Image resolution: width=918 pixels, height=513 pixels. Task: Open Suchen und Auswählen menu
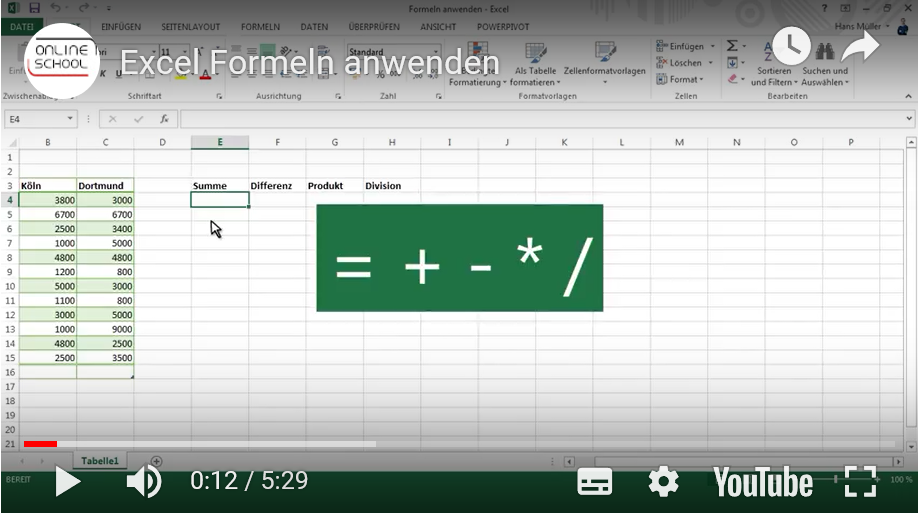click(825, 64)
